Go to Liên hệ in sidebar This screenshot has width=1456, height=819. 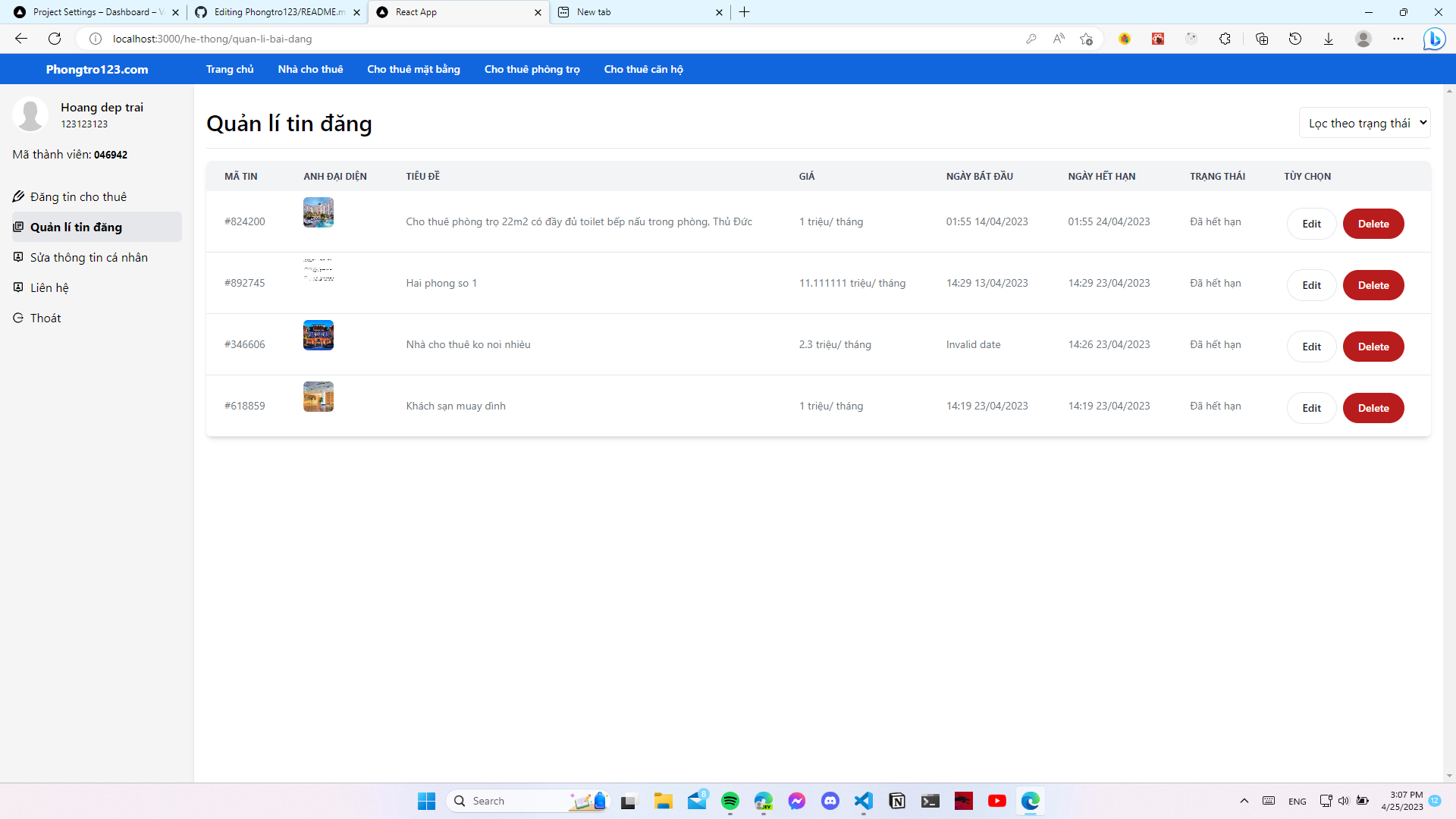pos(96,287)
